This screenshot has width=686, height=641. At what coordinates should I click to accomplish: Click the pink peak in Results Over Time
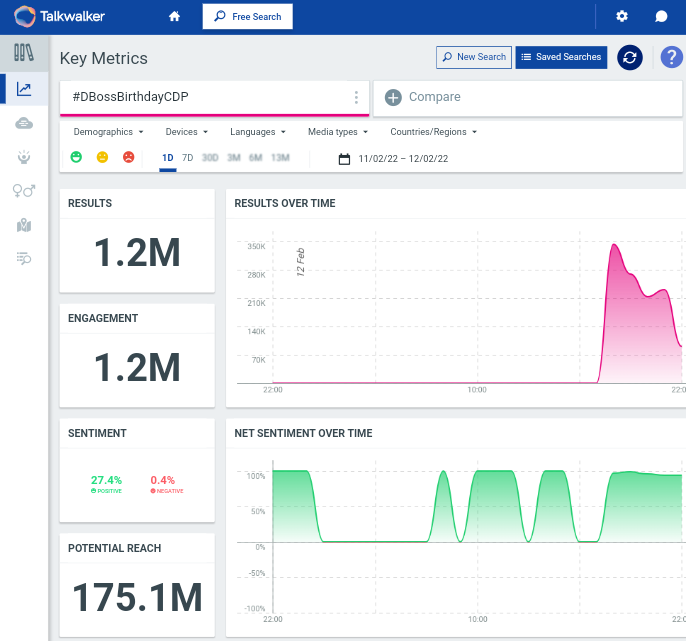[x=614, y=246]
